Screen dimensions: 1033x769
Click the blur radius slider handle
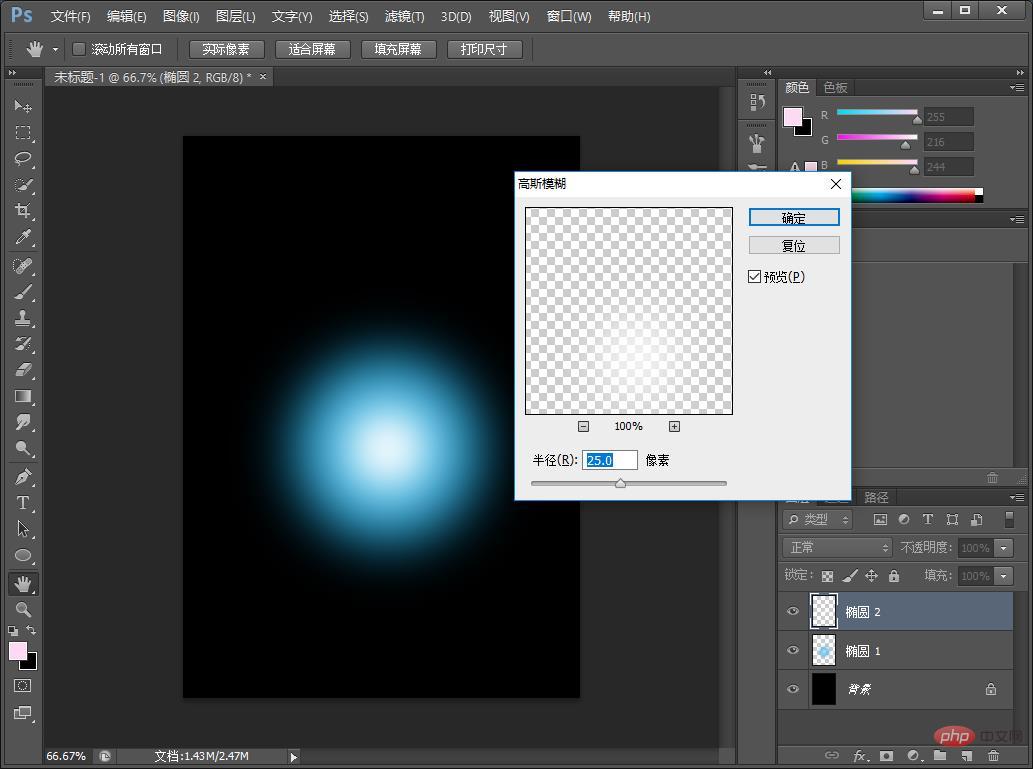point(620,484)
